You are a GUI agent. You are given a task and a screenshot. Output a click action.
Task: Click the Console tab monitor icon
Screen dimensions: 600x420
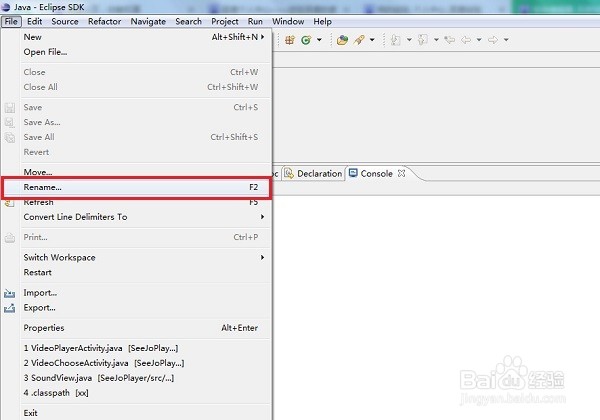coord(353,173)
